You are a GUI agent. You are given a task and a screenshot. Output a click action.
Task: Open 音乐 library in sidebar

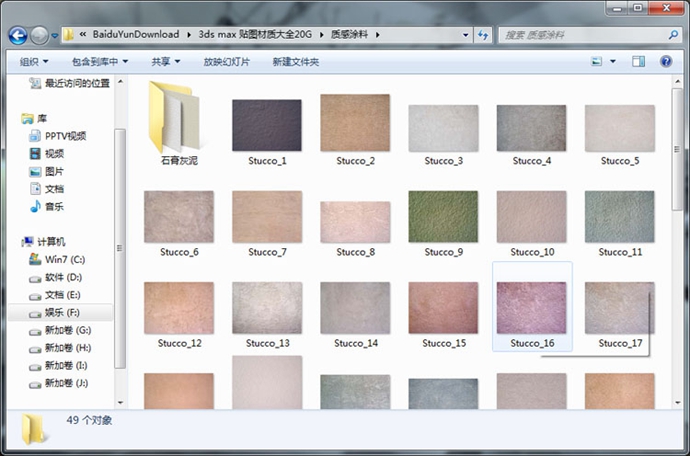47,206
